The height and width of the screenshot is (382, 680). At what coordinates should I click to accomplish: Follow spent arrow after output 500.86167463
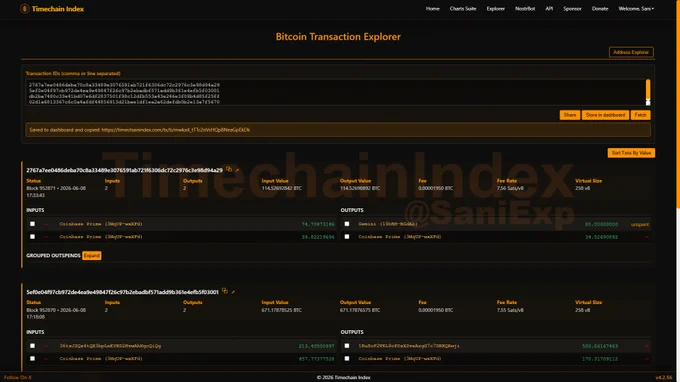tap(647, 346)
